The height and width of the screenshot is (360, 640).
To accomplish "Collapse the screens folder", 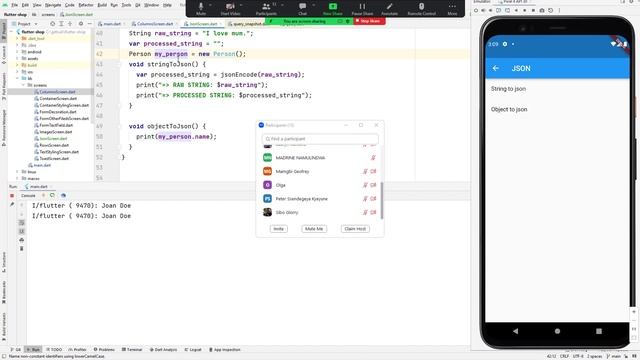I will 23,85.
